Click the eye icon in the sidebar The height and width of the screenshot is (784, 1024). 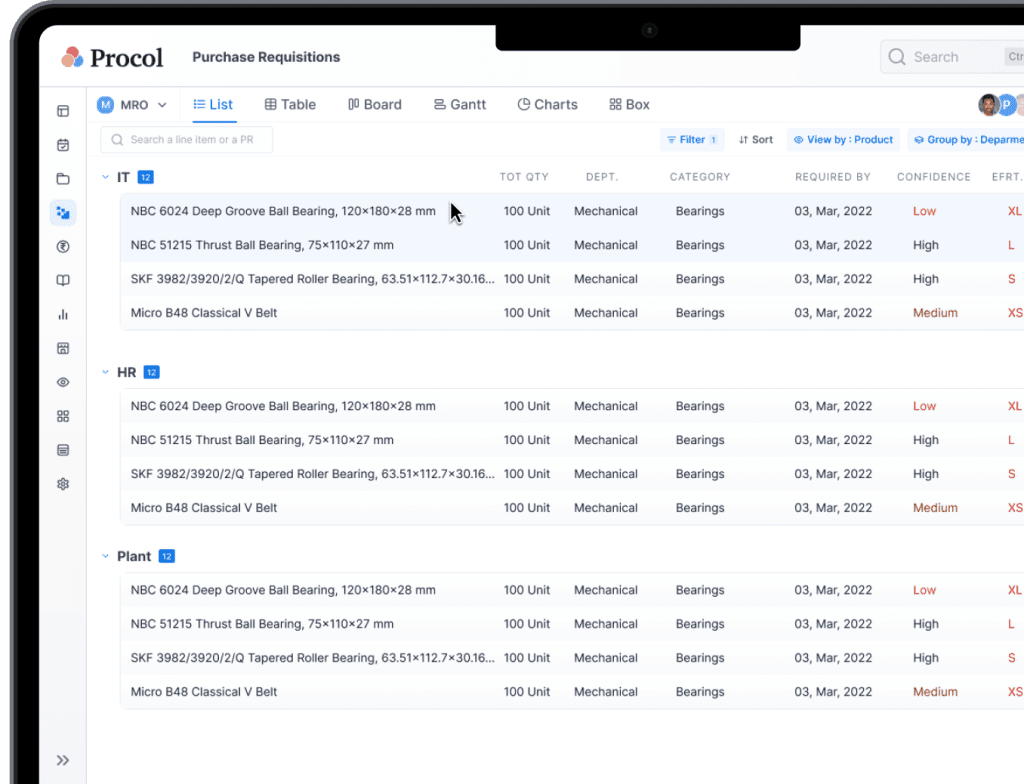click(63, 382)
